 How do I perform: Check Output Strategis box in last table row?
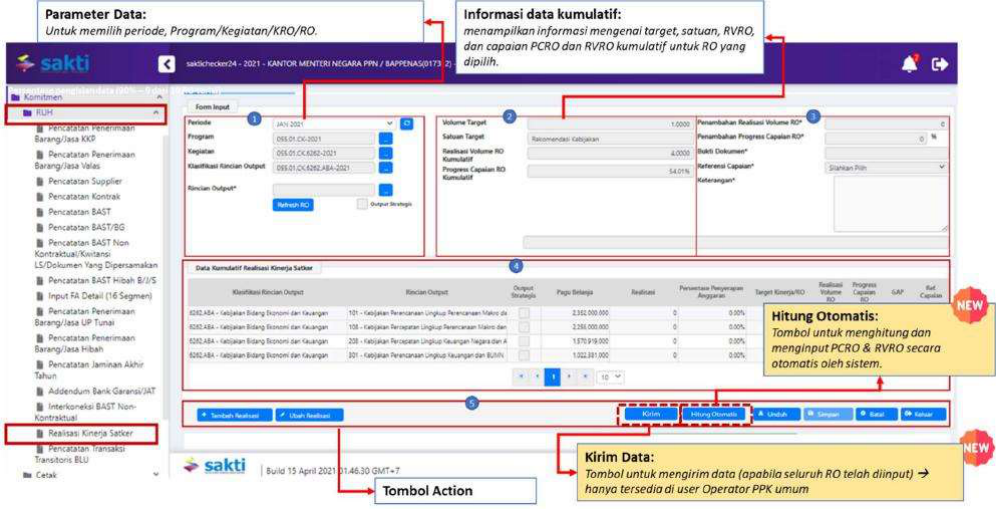pos(524,354)
